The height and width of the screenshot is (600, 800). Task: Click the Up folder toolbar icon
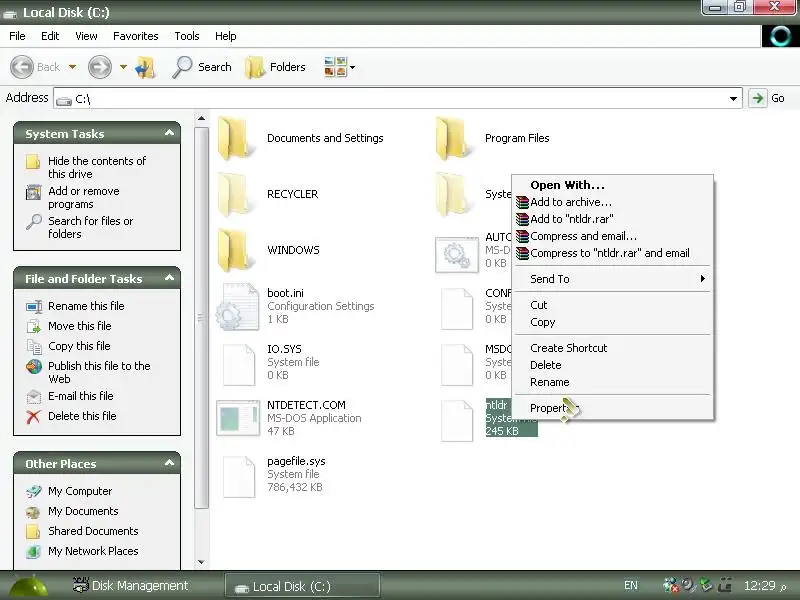[x=145, y=67]
